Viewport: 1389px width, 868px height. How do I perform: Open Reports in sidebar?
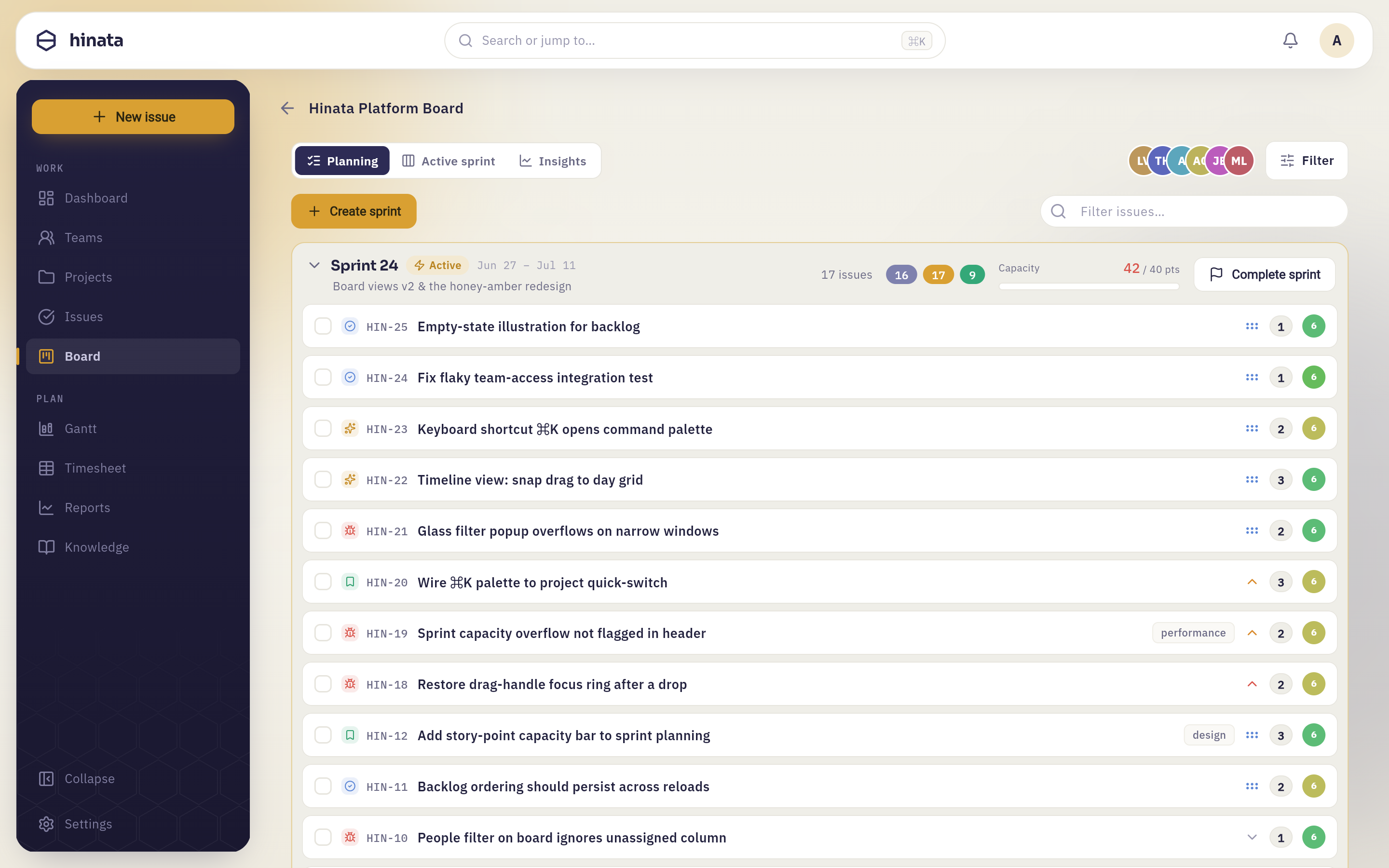133,508
